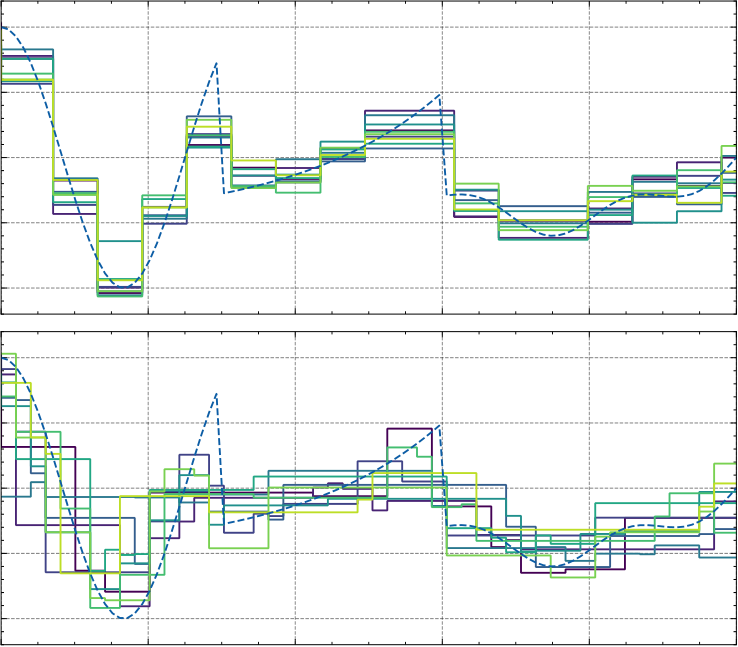Select the second dashed peak in lower plot
This screenshot has width=738, height=647.
[x=440, y=426]
